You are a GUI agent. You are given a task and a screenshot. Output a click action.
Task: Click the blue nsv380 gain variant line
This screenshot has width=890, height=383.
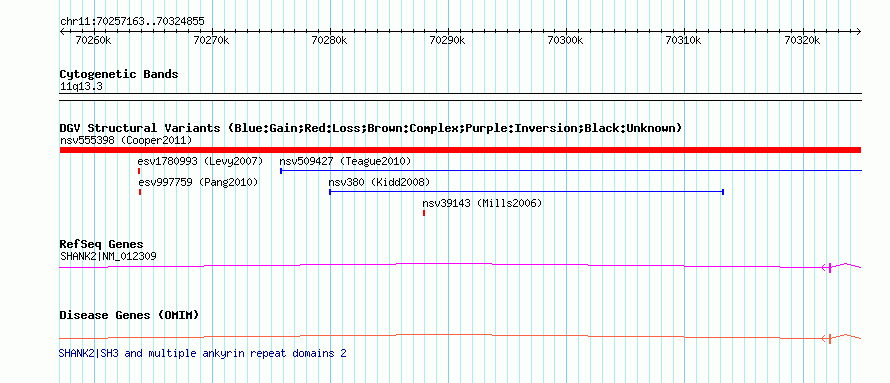point(526,192)
